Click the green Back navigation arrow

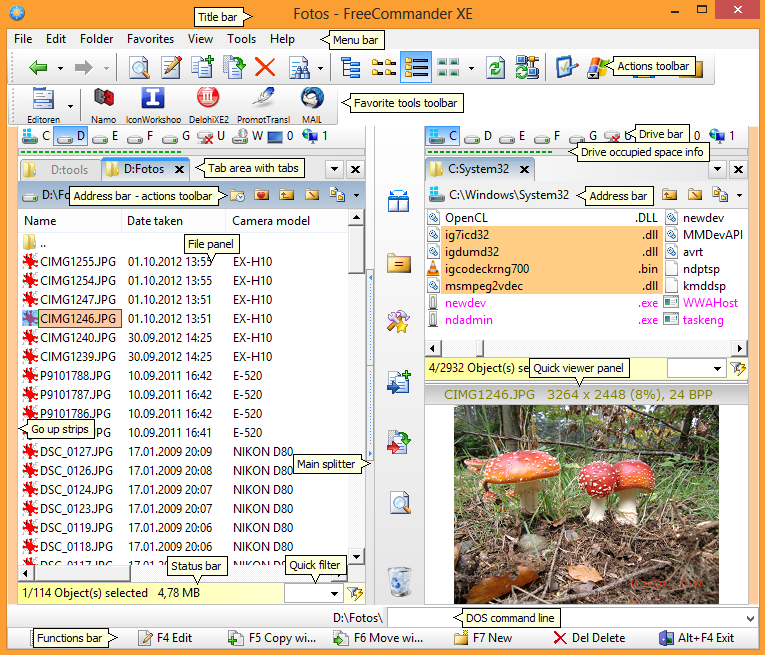click(x=38, y=68)
